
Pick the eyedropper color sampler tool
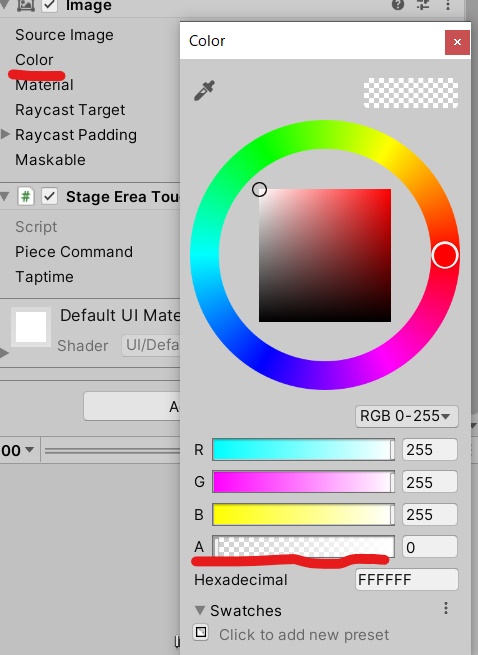[x=204, y=90]
